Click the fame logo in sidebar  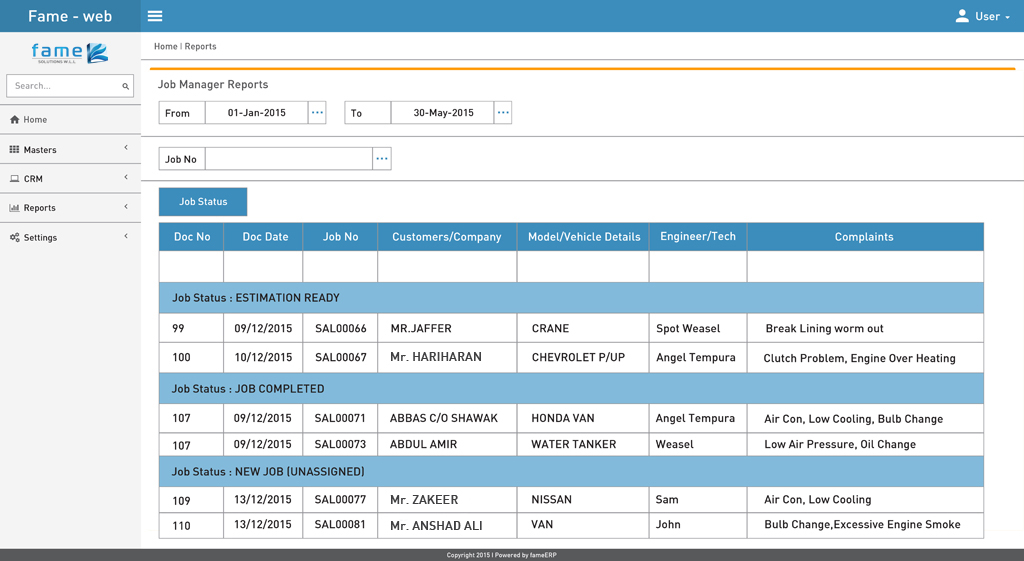(x=70, y=53)
